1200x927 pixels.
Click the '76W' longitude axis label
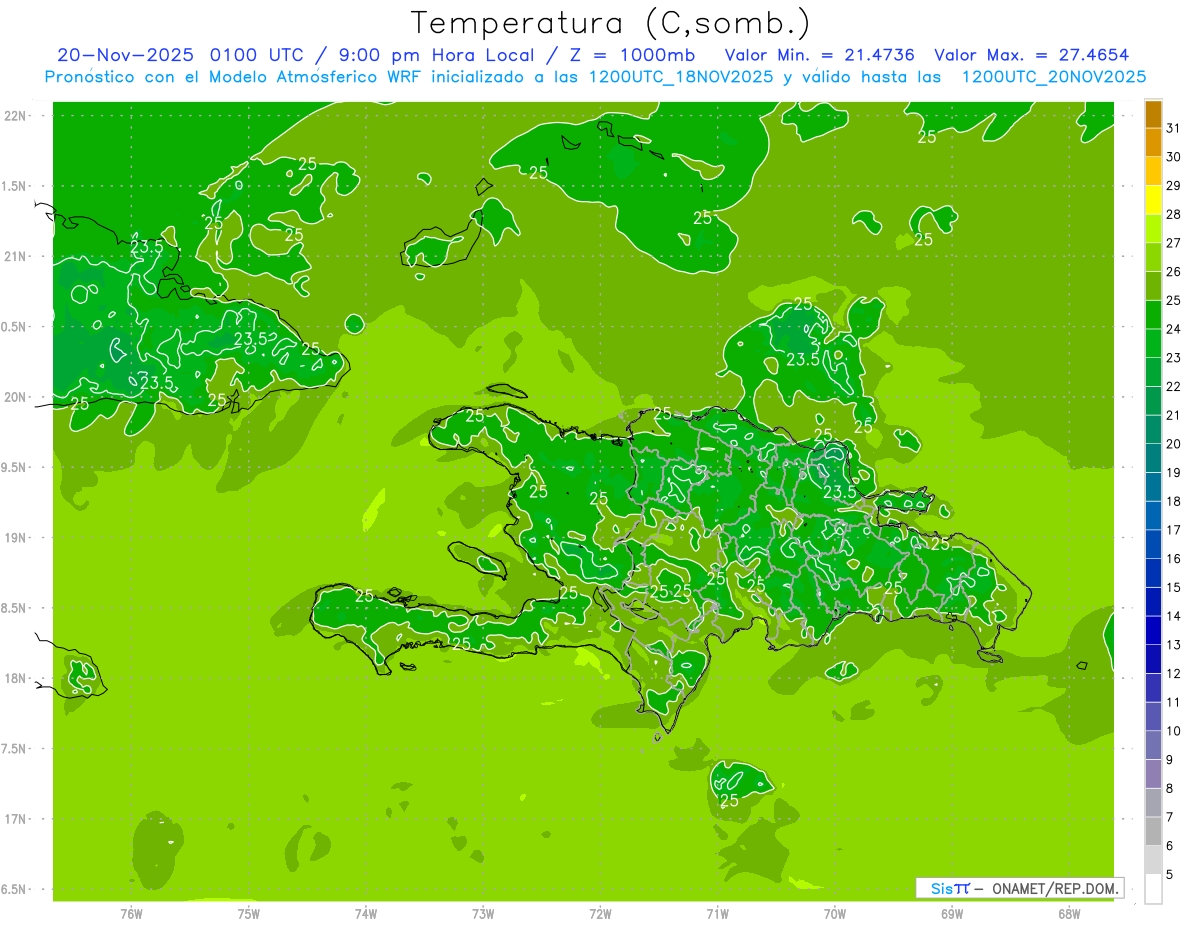click(x=131, y=914)
